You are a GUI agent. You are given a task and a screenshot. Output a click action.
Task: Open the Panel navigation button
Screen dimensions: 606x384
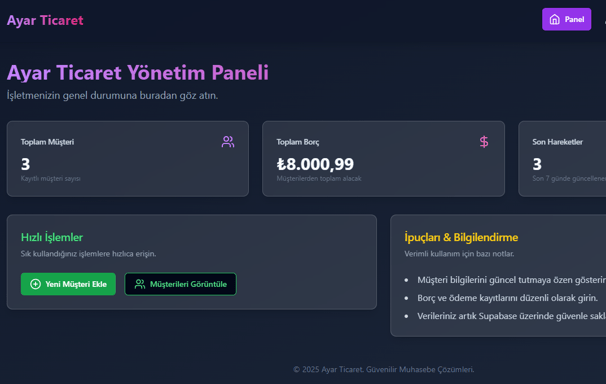click(x=567, y=19)
